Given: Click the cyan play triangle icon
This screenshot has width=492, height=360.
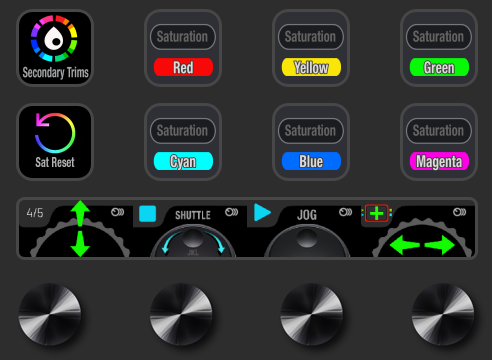Looking at the screenshot, I should (262, 212).
